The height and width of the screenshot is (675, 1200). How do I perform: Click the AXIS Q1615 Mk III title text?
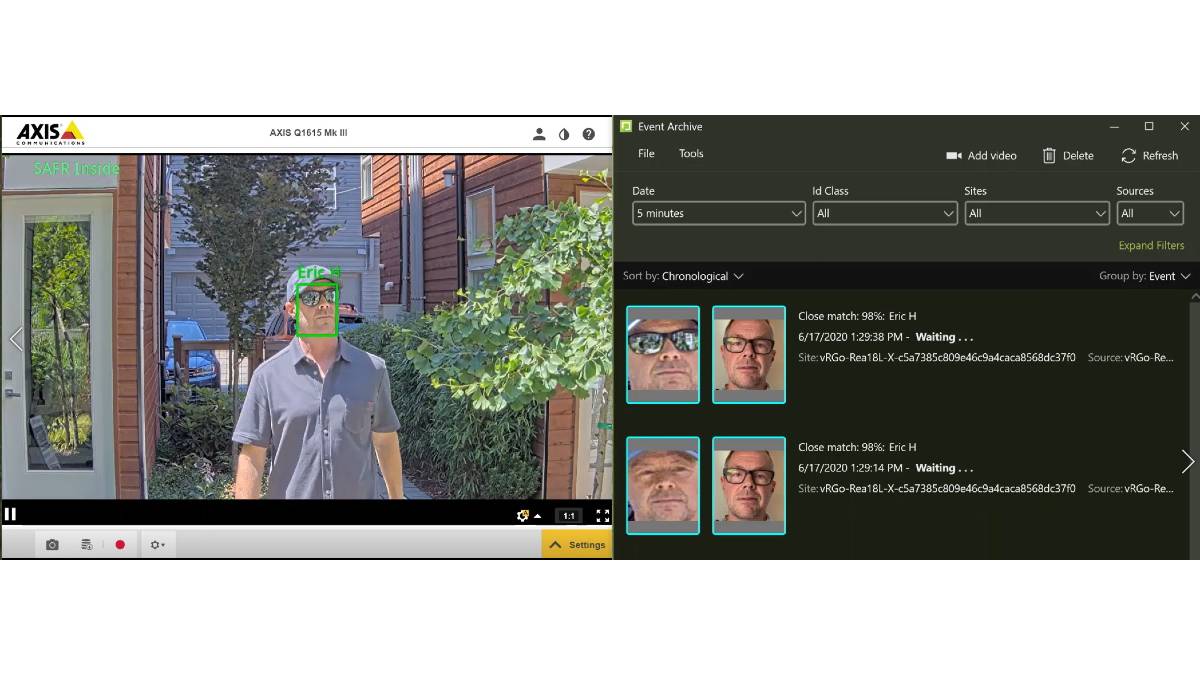tap(308, 133)
